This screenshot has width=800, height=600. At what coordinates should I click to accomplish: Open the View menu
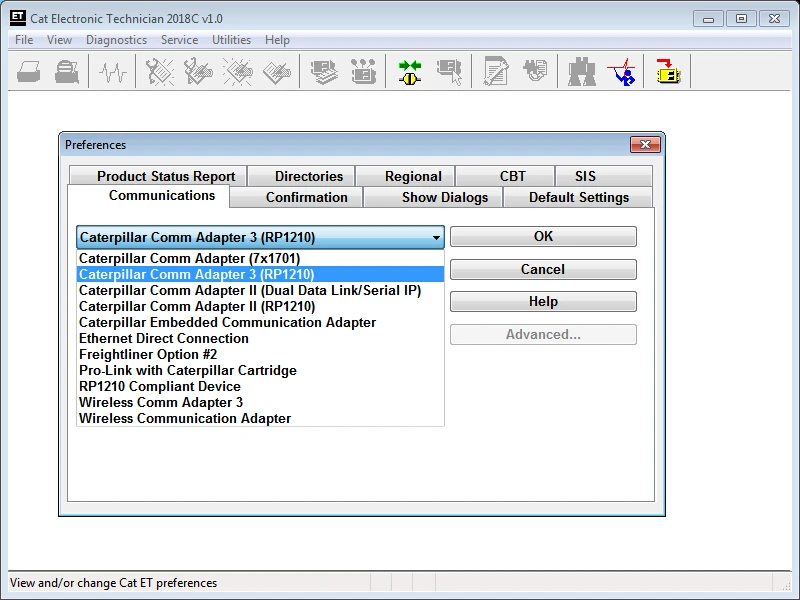59,40
